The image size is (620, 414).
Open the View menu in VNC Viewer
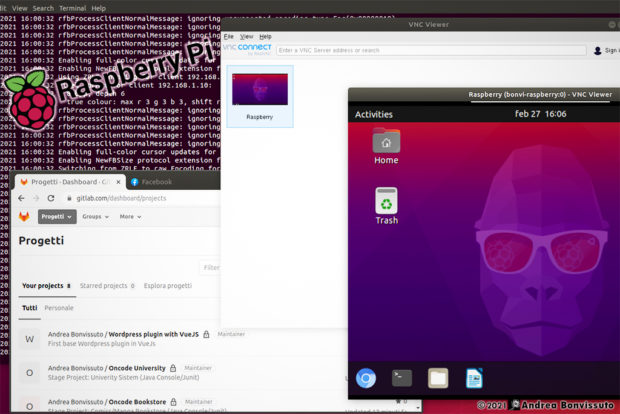click(246, 36)
